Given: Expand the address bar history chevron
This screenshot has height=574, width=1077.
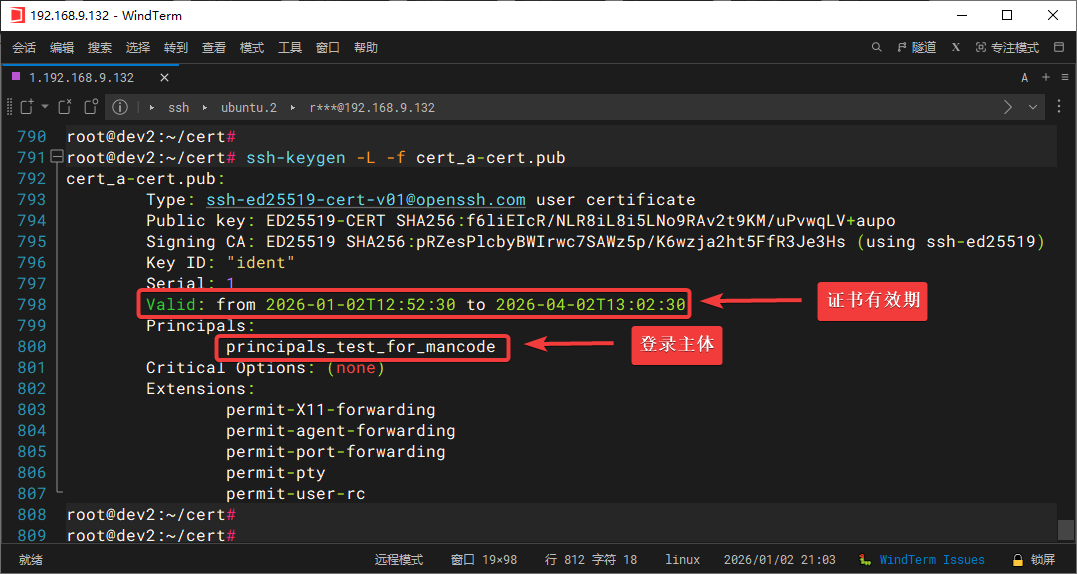Looking at the screenshot, I should point(1033,107).
